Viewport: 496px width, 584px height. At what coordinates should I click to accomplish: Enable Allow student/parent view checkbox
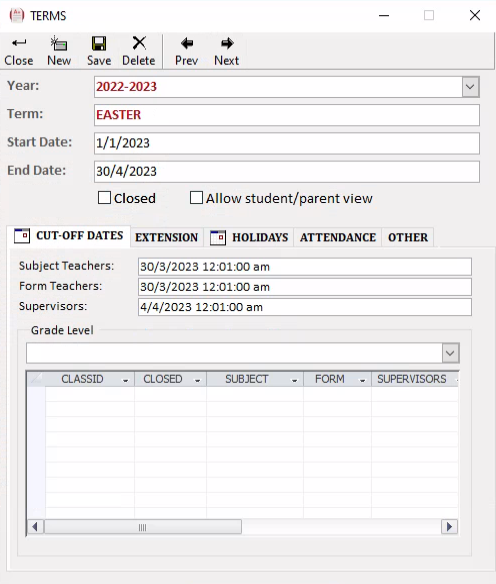pos(196,198)
